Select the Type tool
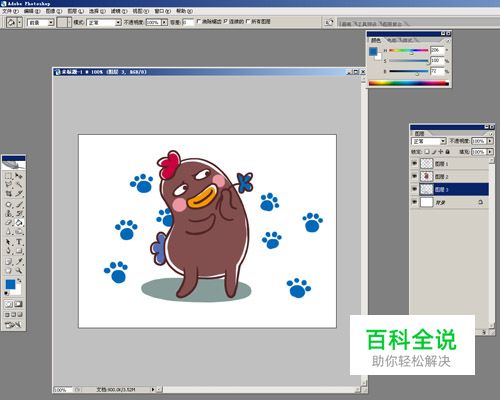The height and width of the screenshot is (400, 500). click(x=19, y=242)
